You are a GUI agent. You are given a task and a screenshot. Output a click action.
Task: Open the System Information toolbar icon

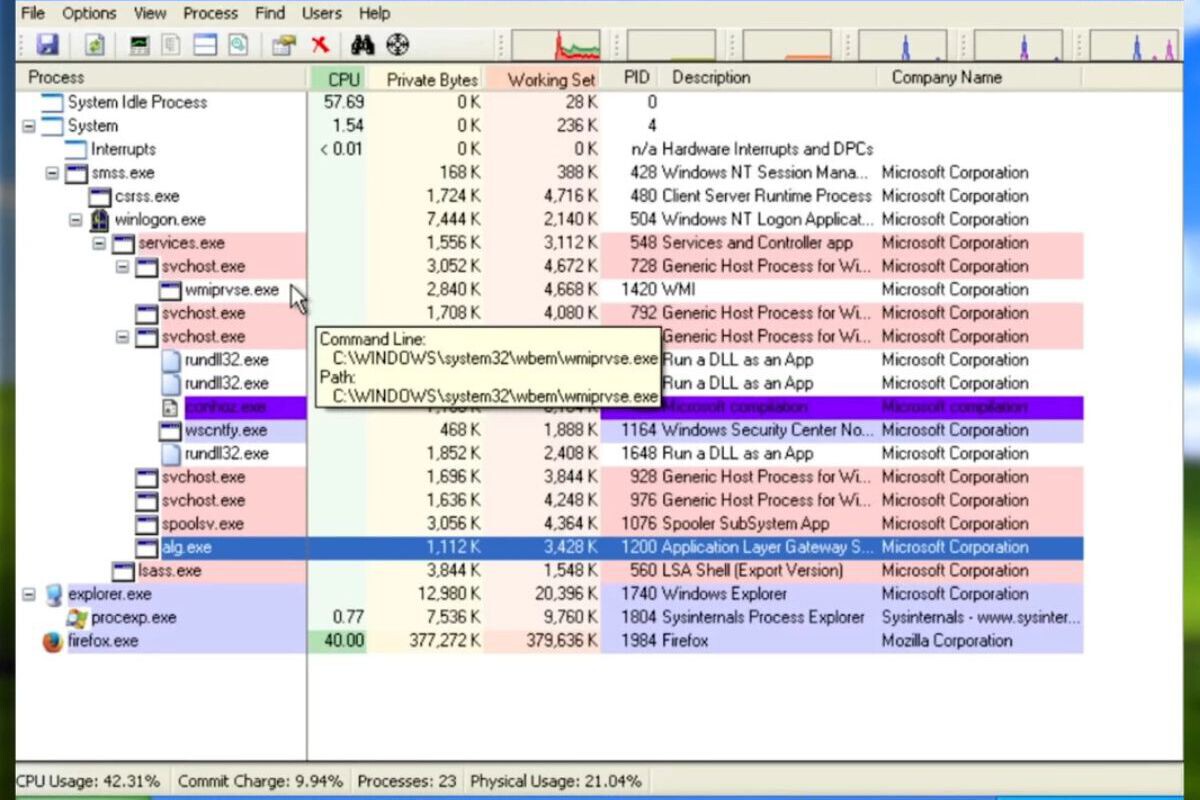(140, 44)
